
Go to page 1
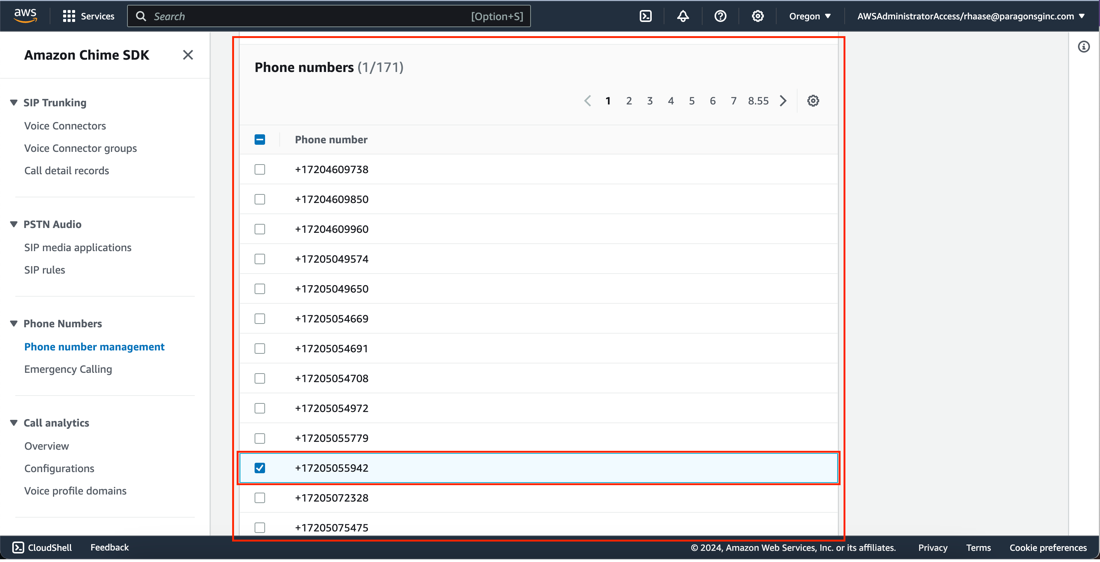608,101
